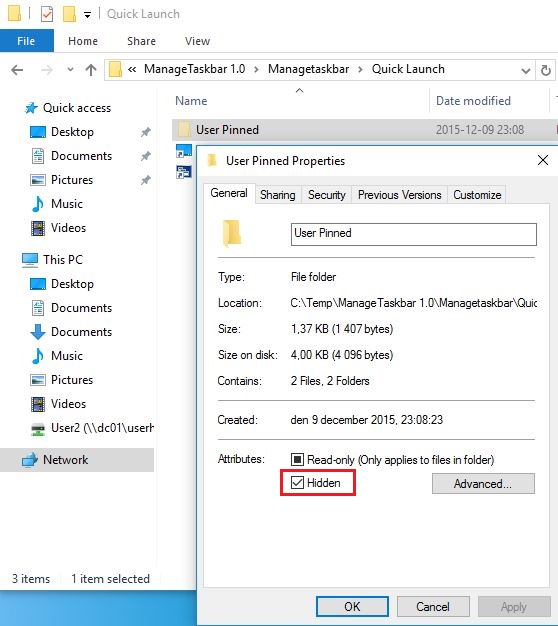The height and width of the screenshot is (626, 558).
Task: Expand the hidden path breadcrumb chevrons
Action: pos(132,69)
